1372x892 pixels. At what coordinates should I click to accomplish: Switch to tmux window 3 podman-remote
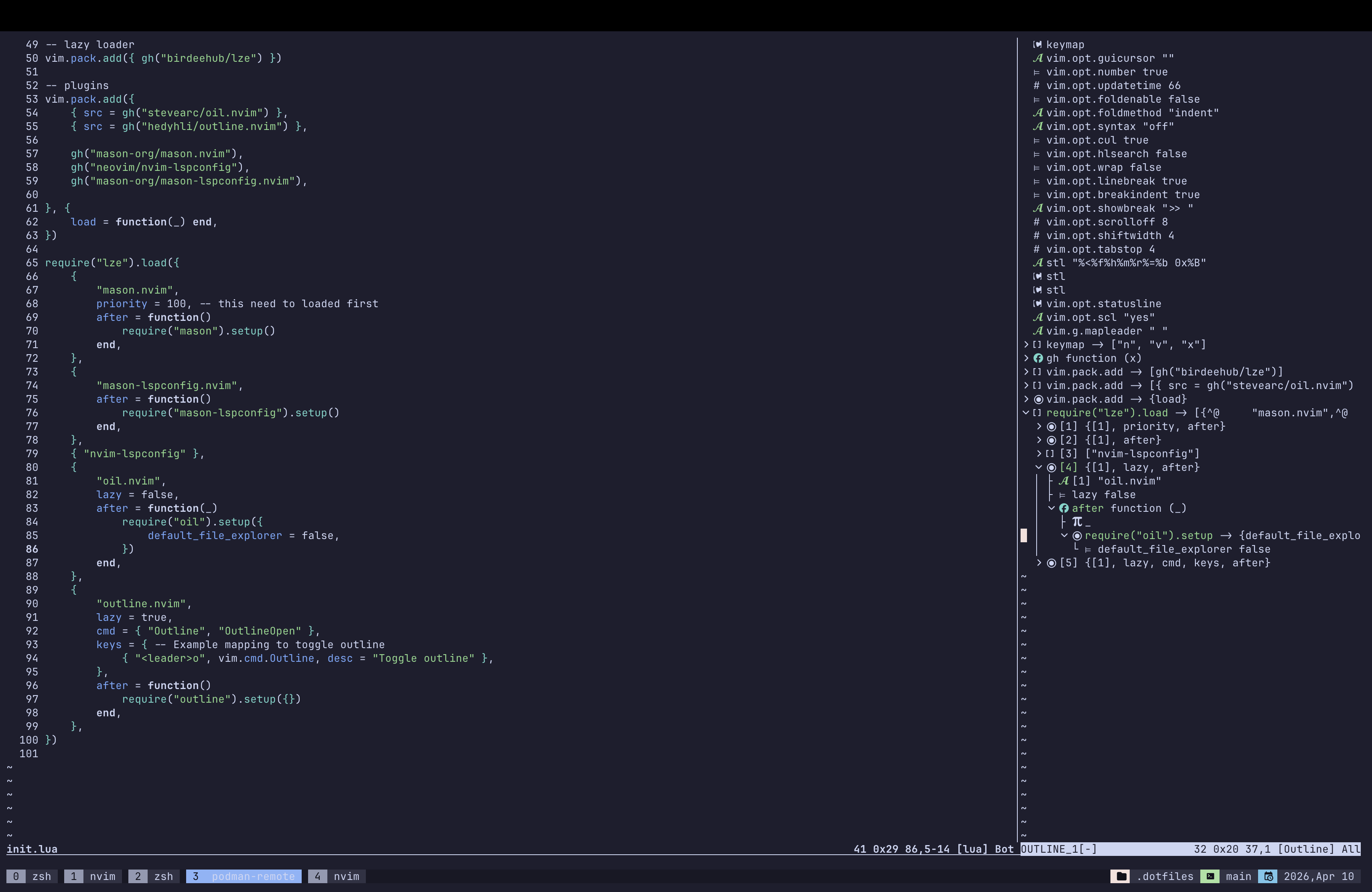(243, 876)
